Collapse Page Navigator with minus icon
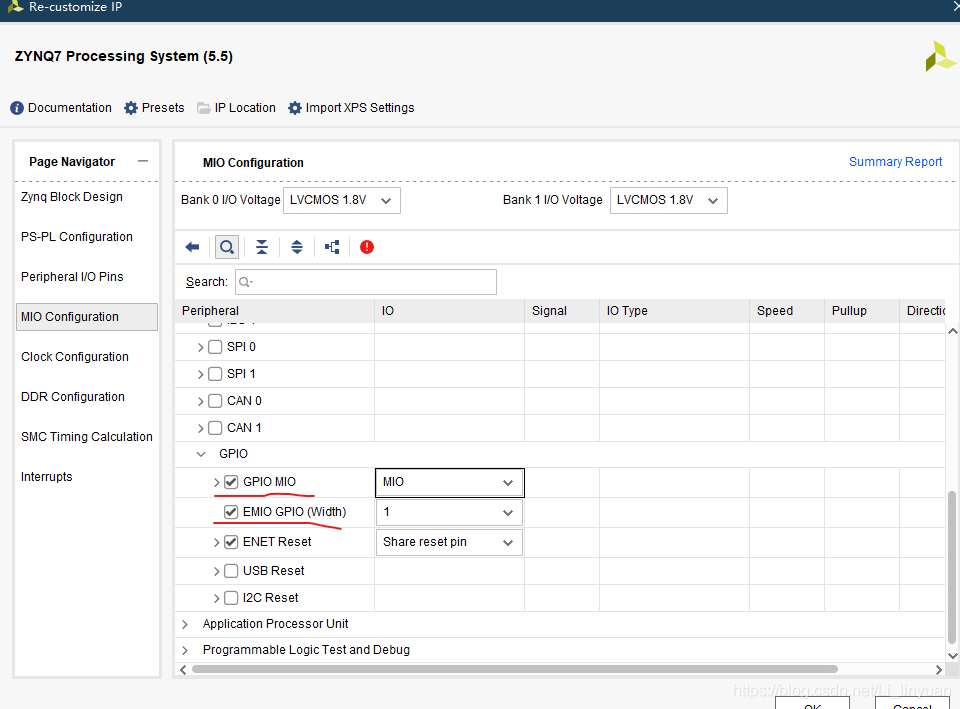This screenshot has width=960, height=709. (143, 161)
